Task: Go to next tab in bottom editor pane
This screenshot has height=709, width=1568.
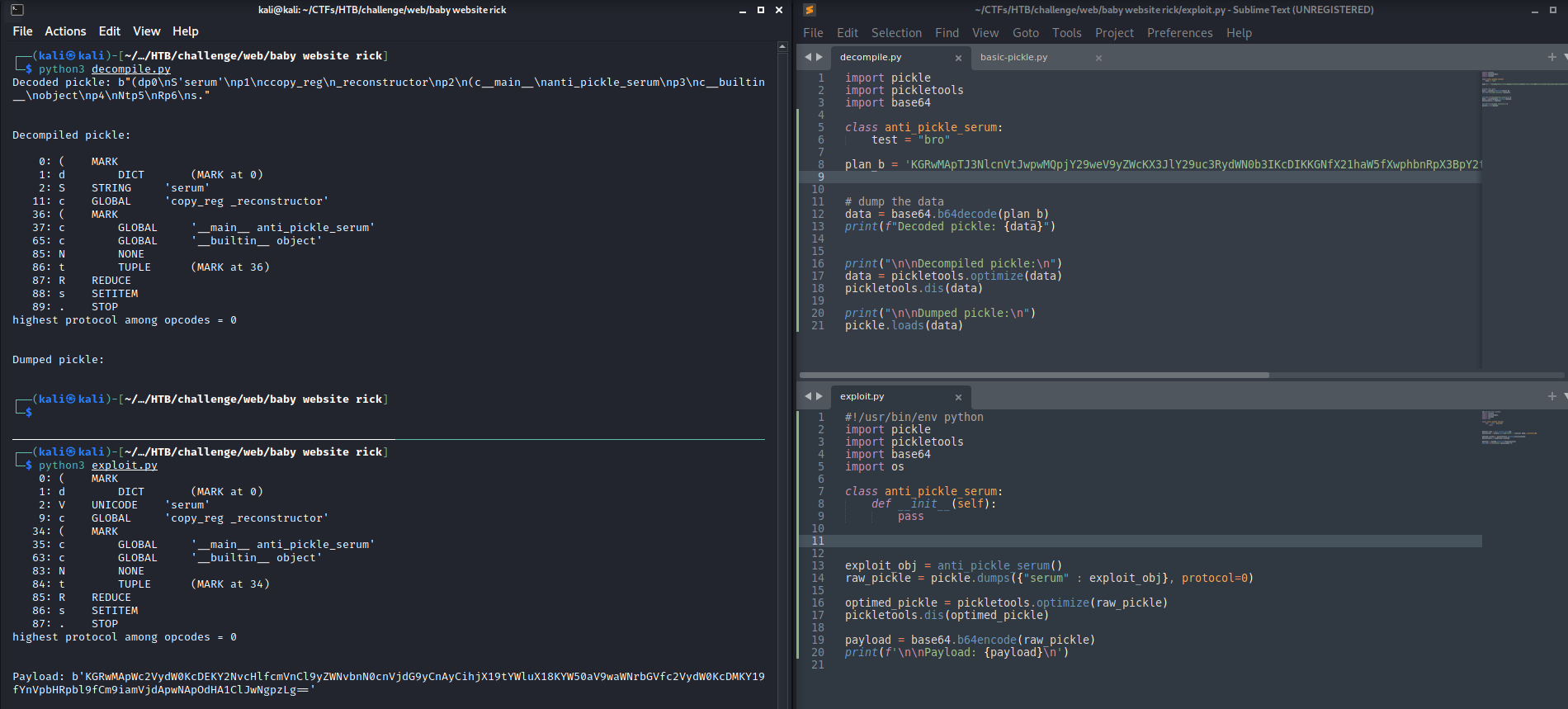Action: (x=819, y=396)
